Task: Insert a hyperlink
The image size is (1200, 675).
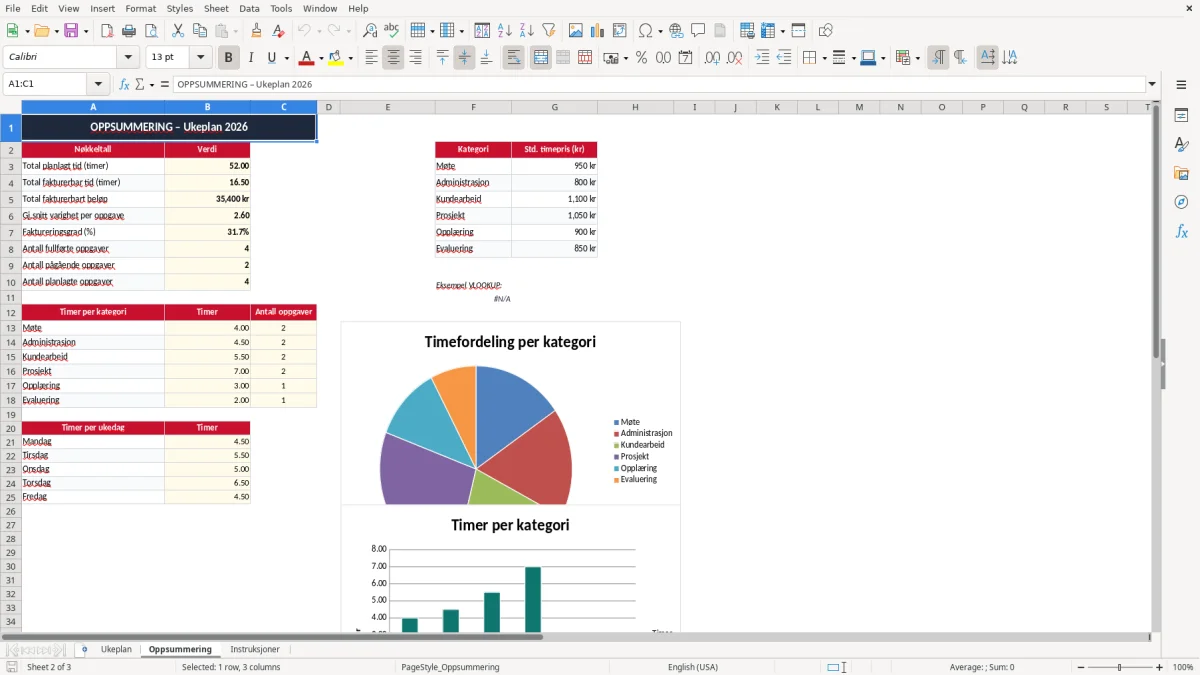Action: [676, 31]
